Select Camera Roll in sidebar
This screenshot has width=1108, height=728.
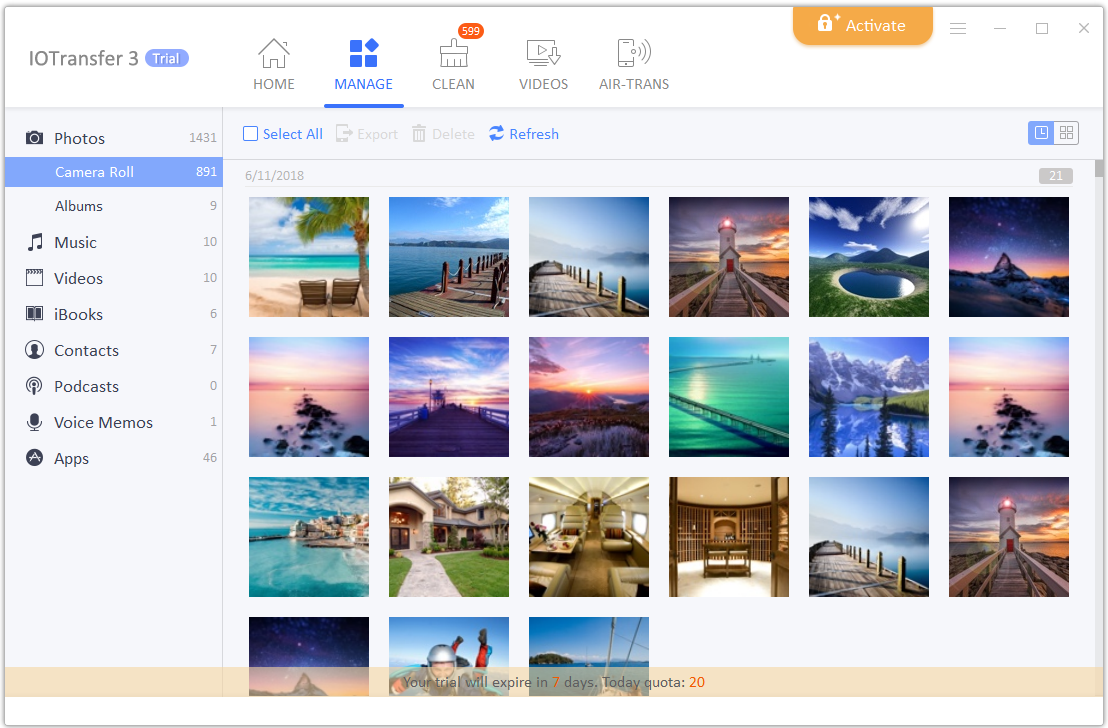point(94,172)
